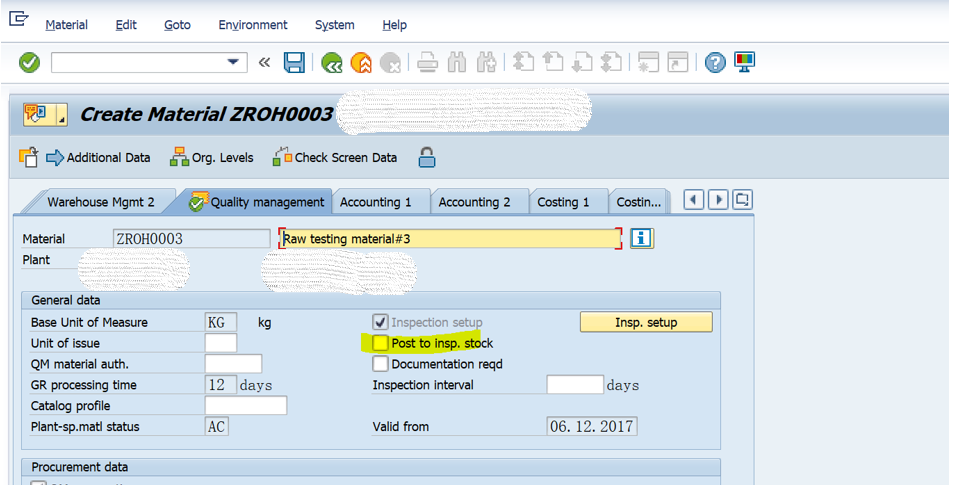The height and width of the screenshot is (485, 953).
Task: Click the QM material auth. field
Action: (233, 364)
